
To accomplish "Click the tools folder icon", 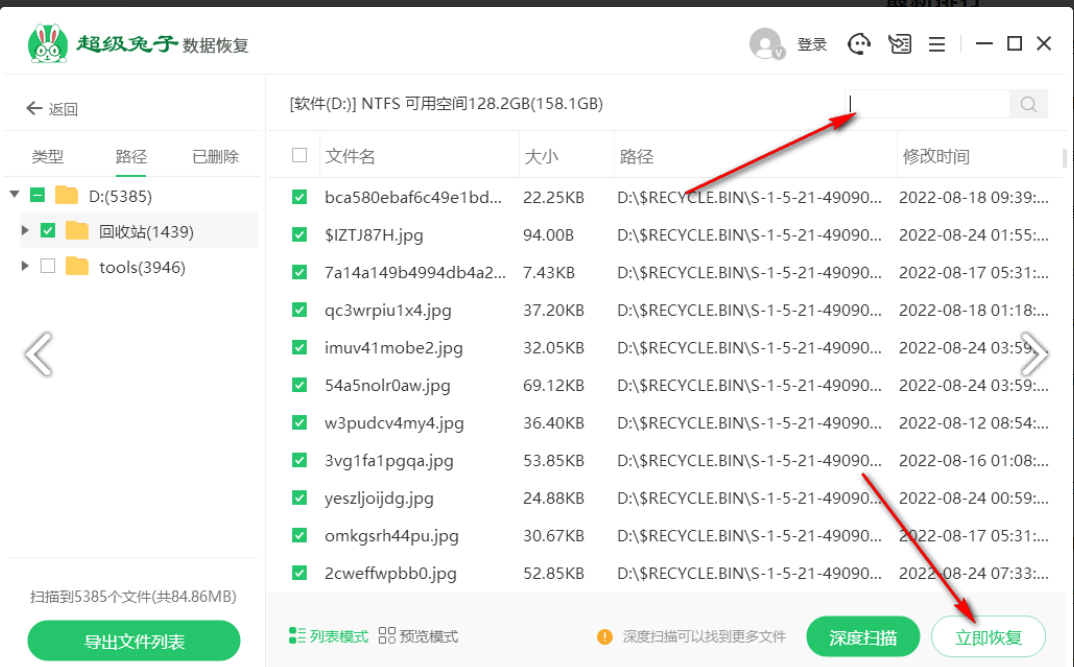I will [x=77, y=266].
